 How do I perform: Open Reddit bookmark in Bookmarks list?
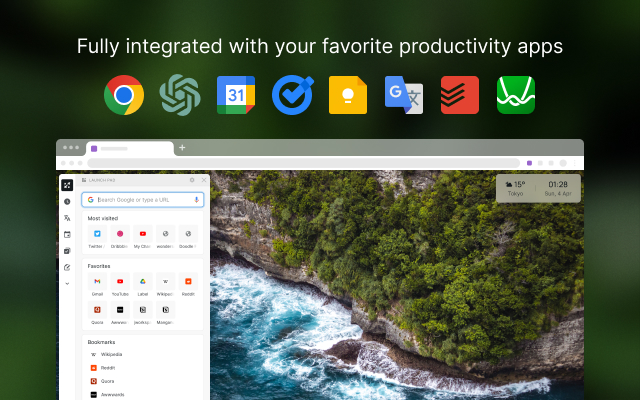tap(103, 368)
